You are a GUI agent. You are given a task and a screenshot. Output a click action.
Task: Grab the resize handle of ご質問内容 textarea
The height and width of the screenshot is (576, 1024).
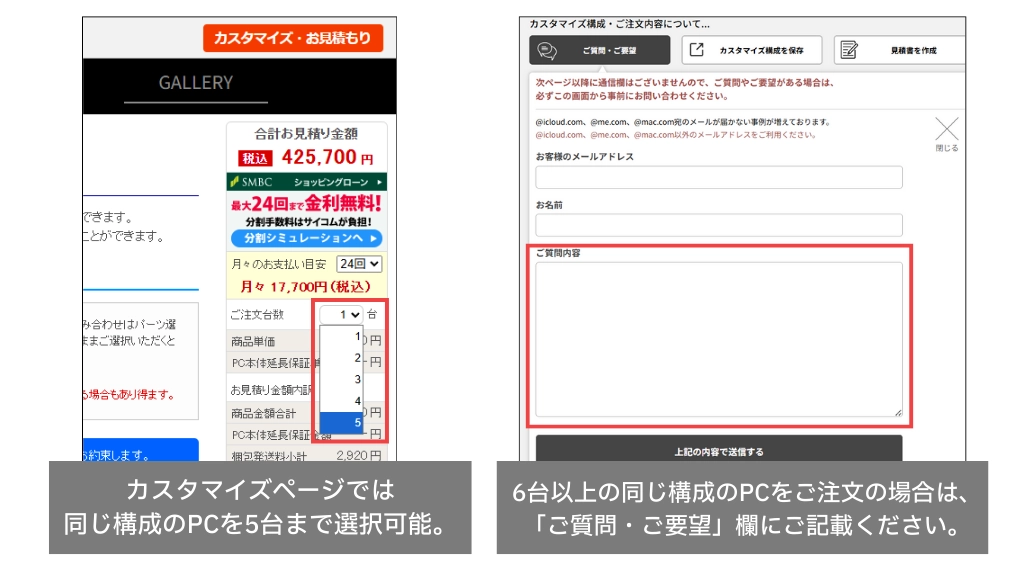point(897,411)
